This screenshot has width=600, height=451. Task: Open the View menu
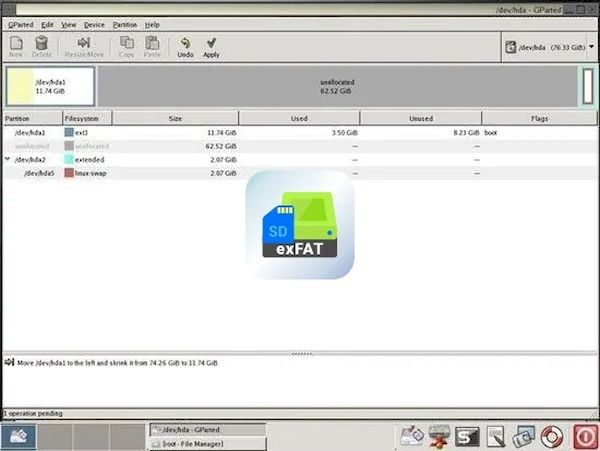point(68,25)
